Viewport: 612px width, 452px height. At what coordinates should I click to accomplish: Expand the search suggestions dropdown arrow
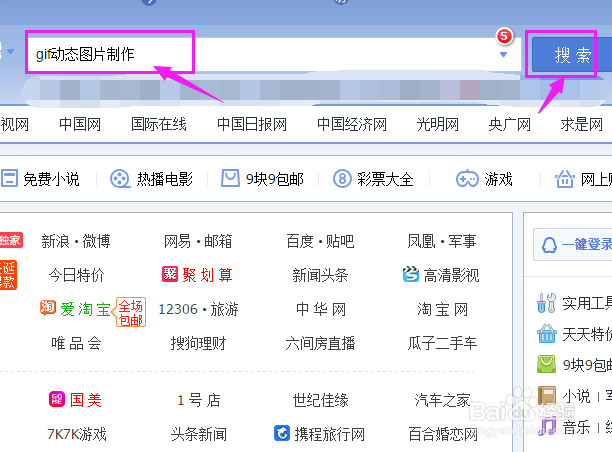503,55
